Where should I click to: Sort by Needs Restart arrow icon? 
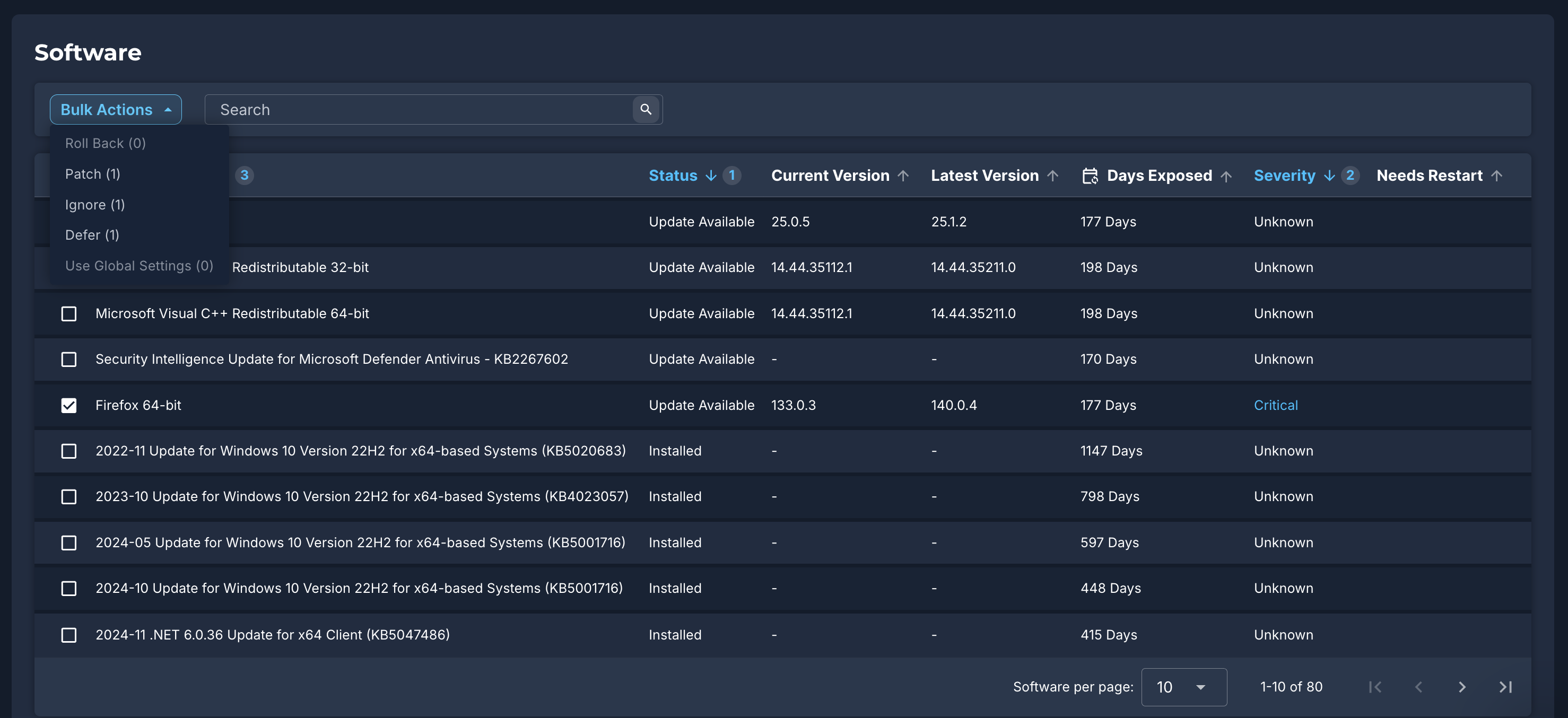coord(1497,176)
